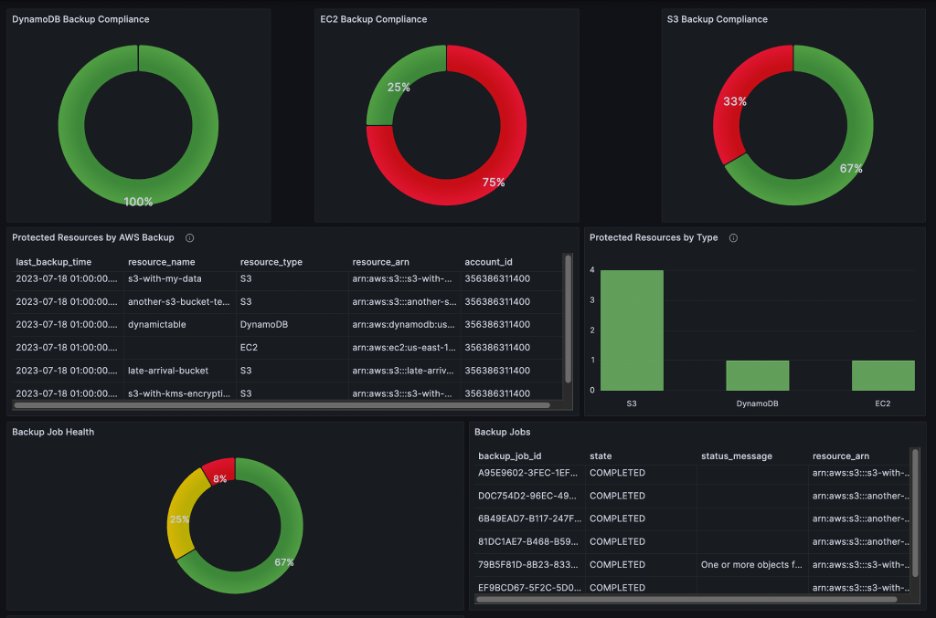Viewport: 936px width, 618px height.
Task: Click DynamoDB axis label in bar chart
Action: (x=758, y=404)
